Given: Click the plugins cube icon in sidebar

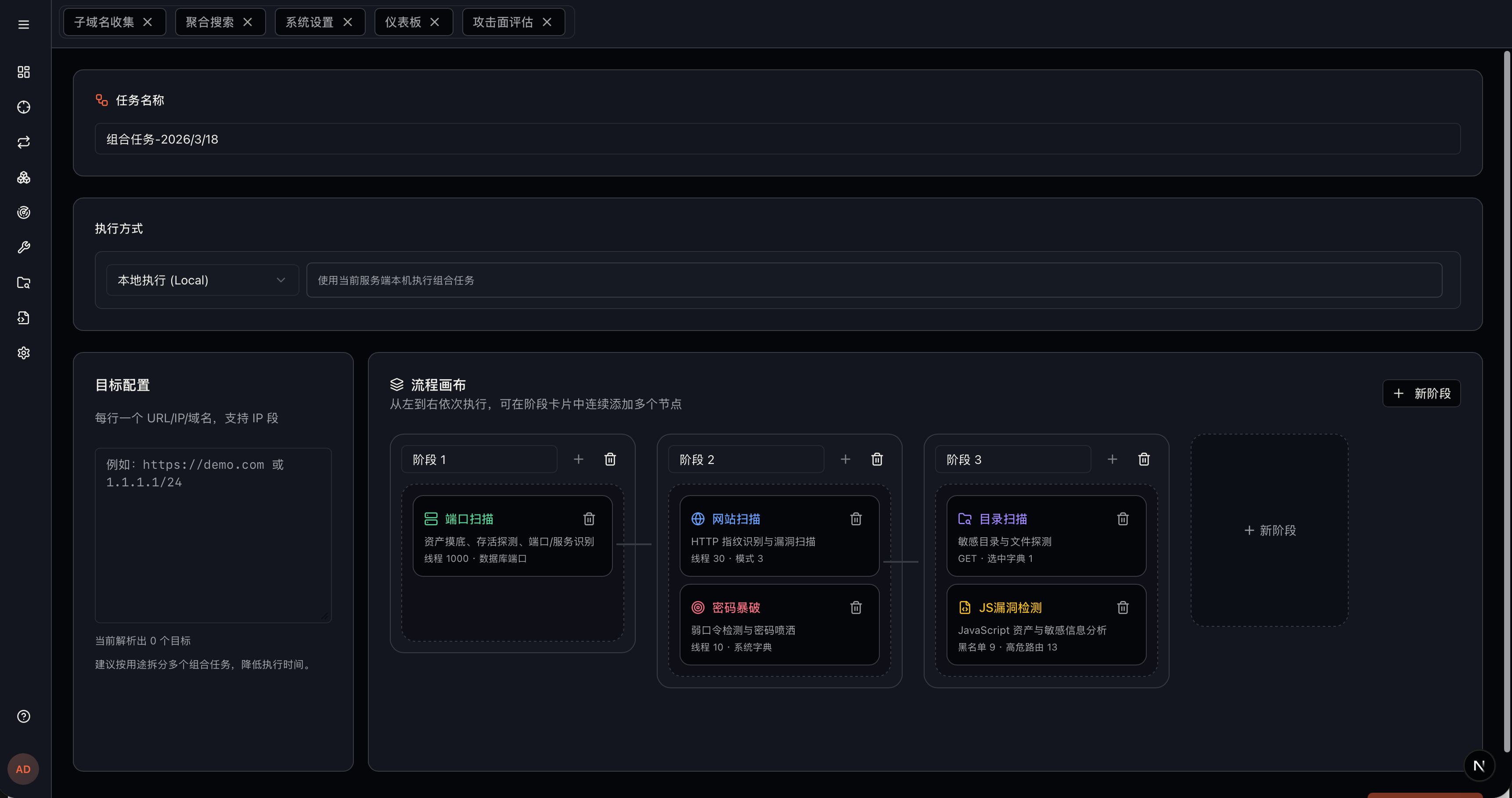Looking at the screenshot, I should click(23, 177).
